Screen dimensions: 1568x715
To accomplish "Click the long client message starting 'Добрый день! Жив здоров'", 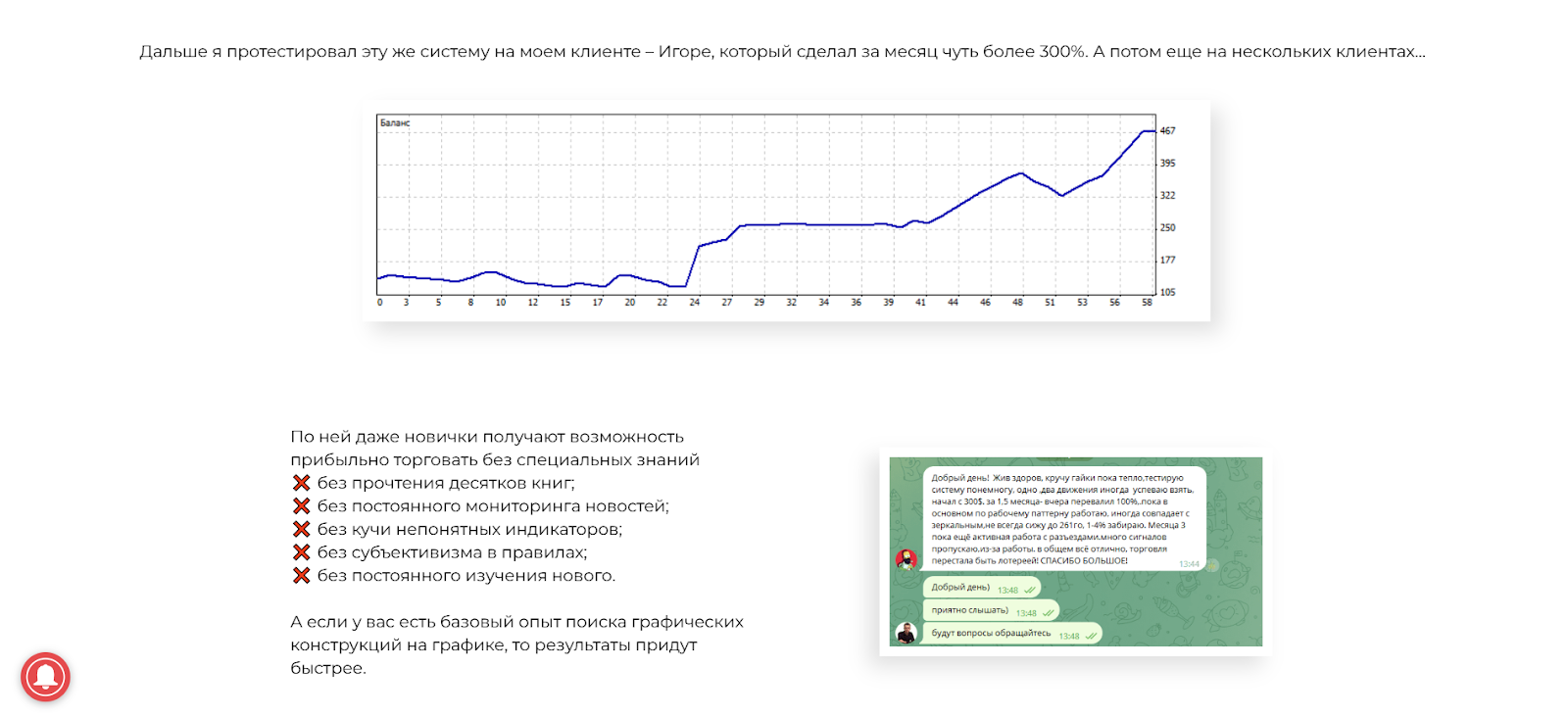I will coord(1064,519).
